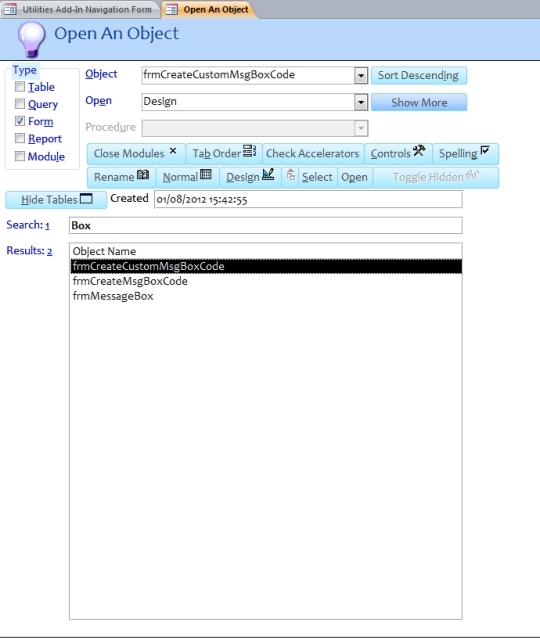Click the Results label

29,251
